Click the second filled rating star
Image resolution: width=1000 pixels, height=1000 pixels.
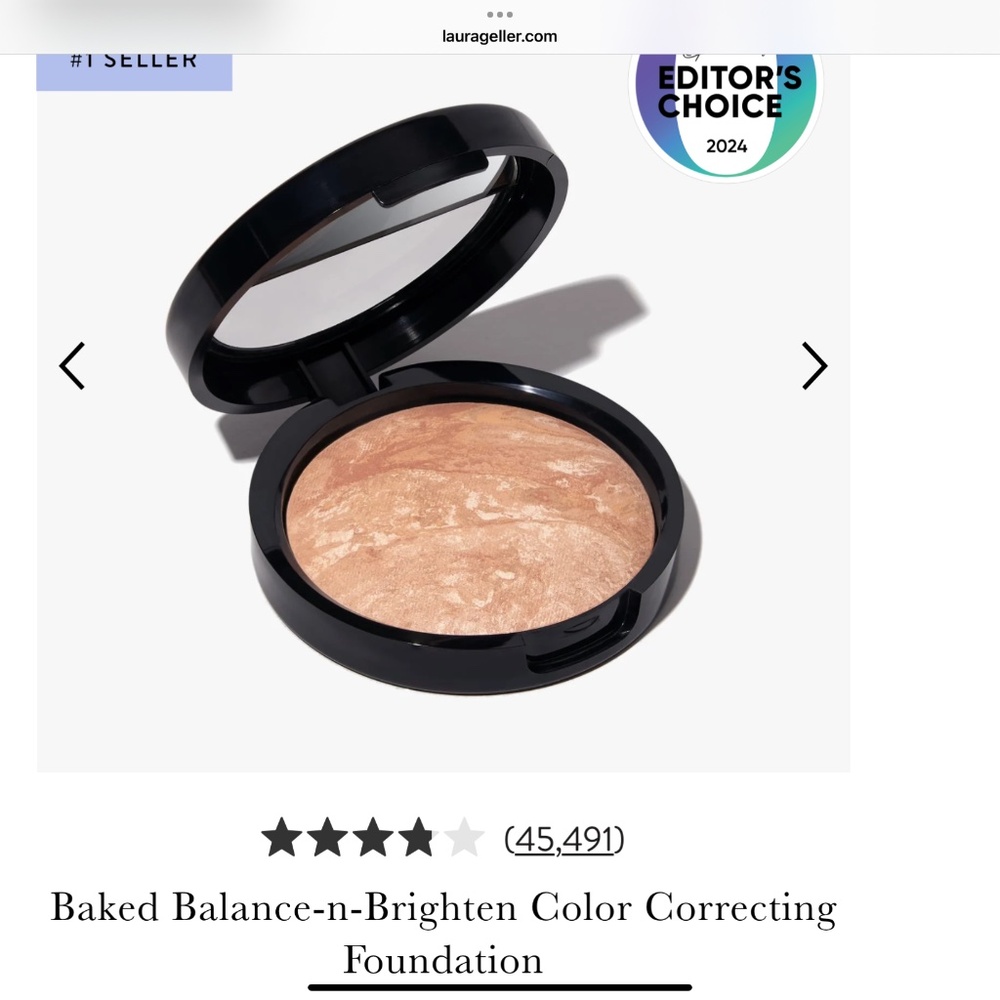pos(328,837)
